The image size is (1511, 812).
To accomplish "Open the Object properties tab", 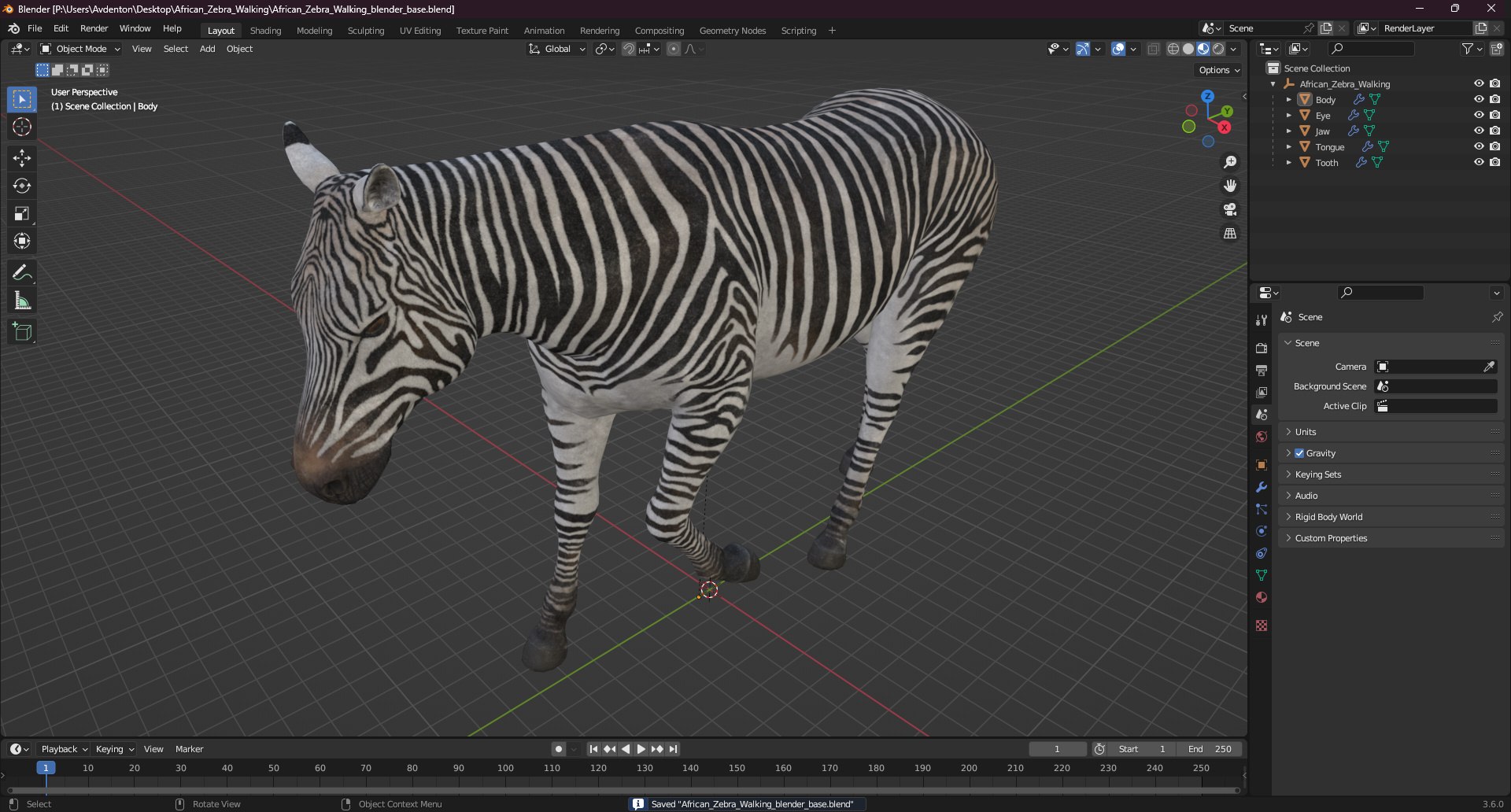I will [x=1262, y=465].
